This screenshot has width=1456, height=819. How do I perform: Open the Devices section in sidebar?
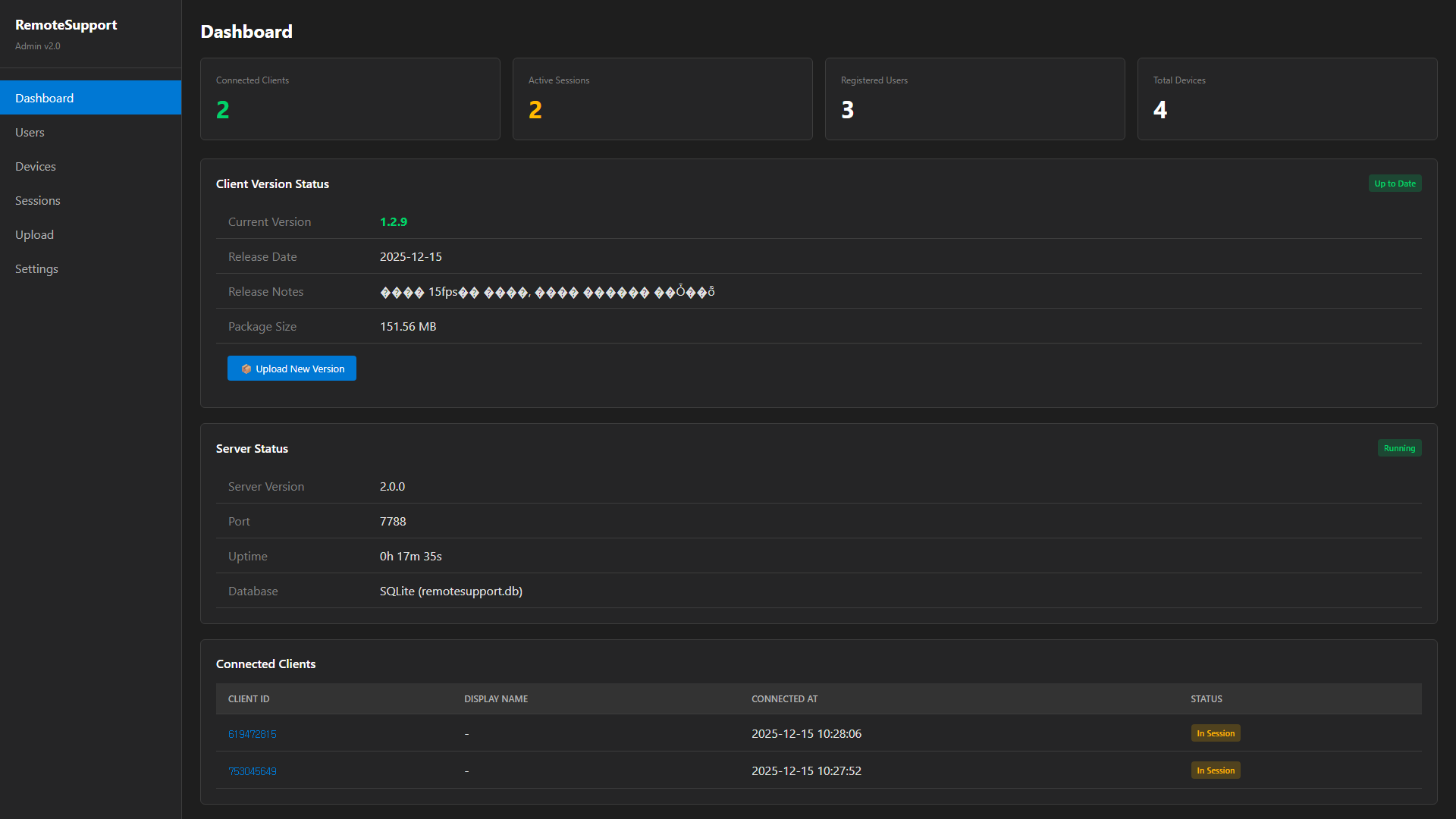click(x=36, y=167)
